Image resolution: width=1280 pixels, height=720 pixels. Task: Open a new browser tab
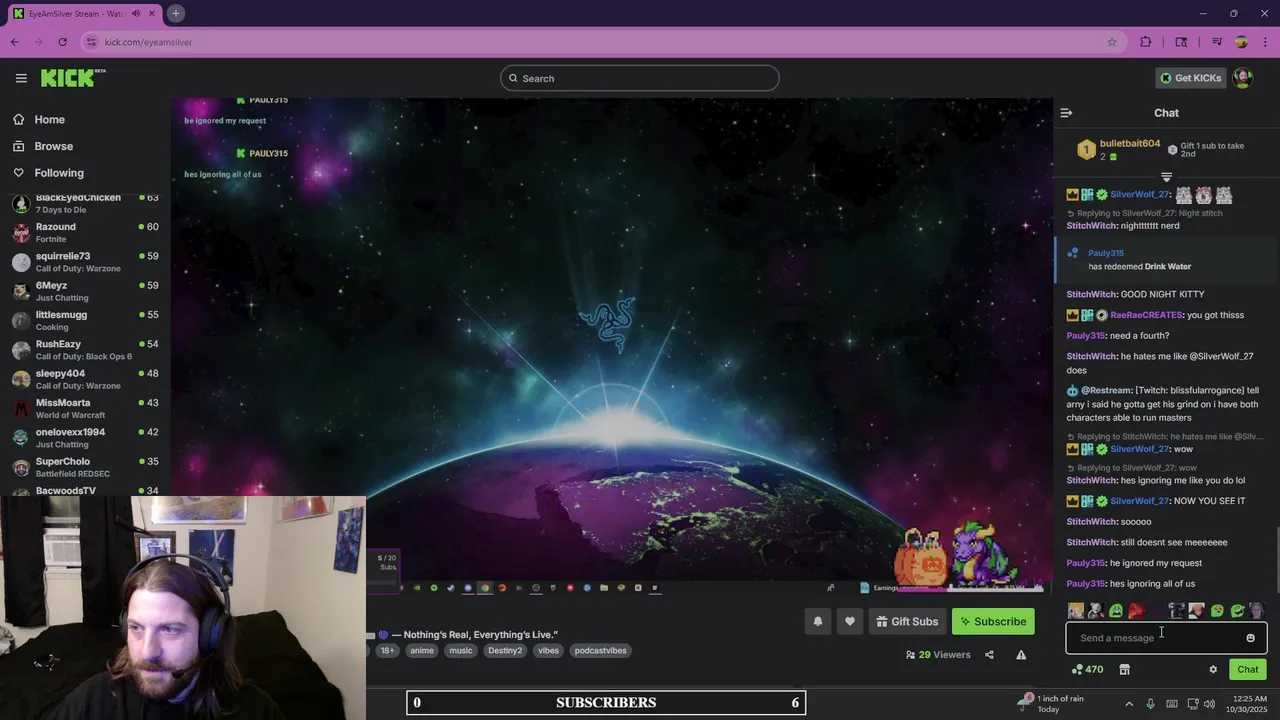[175, 13]
